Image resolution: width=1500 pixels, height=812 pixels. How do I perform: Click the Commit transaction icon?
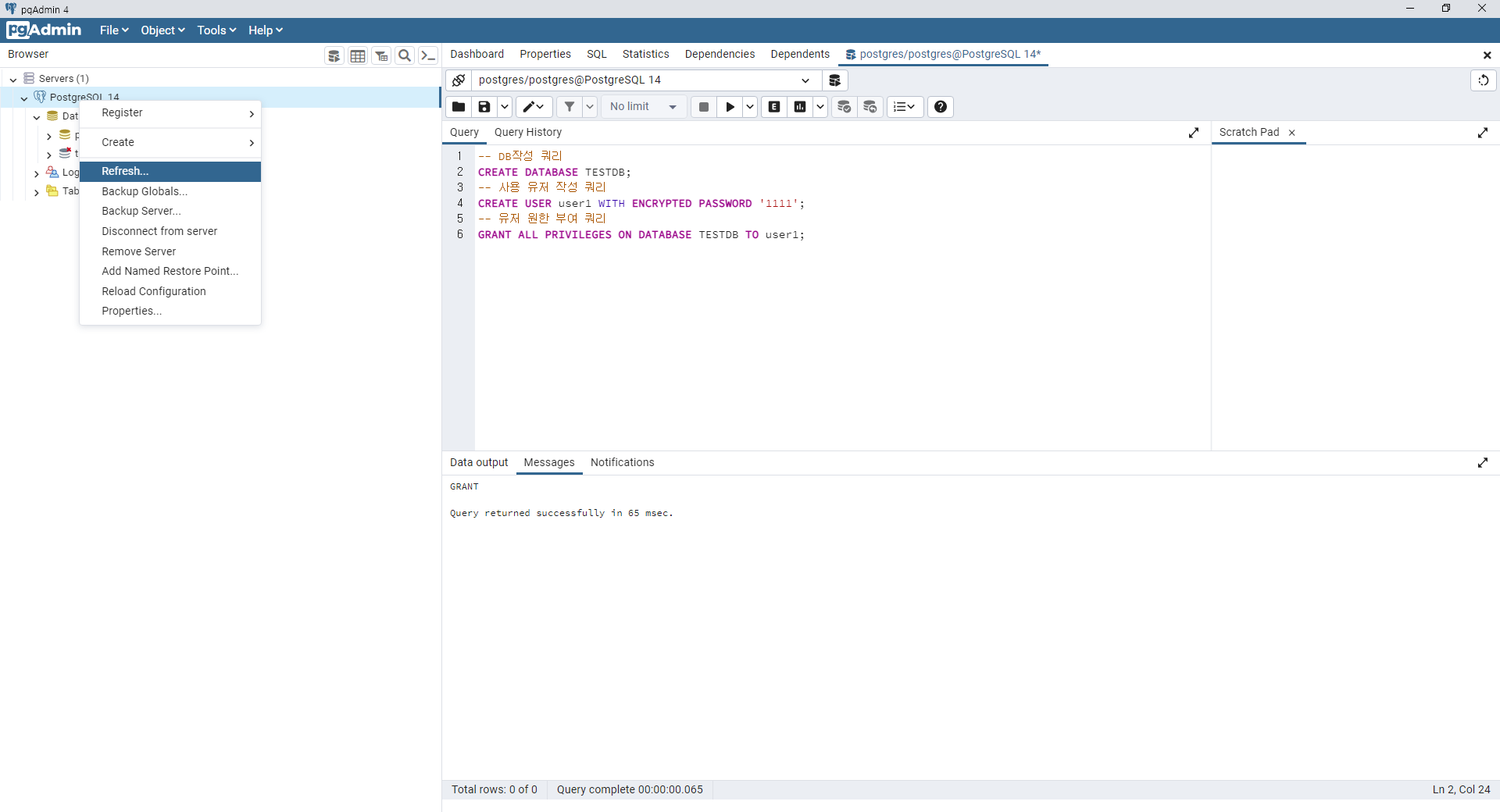pyautogui.click(x=845, y=107)
